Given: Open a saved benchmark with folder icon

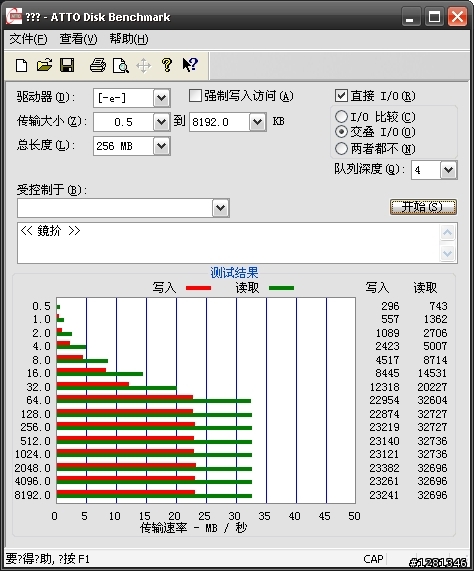Looking at the screenshot, I should point(44,66).
